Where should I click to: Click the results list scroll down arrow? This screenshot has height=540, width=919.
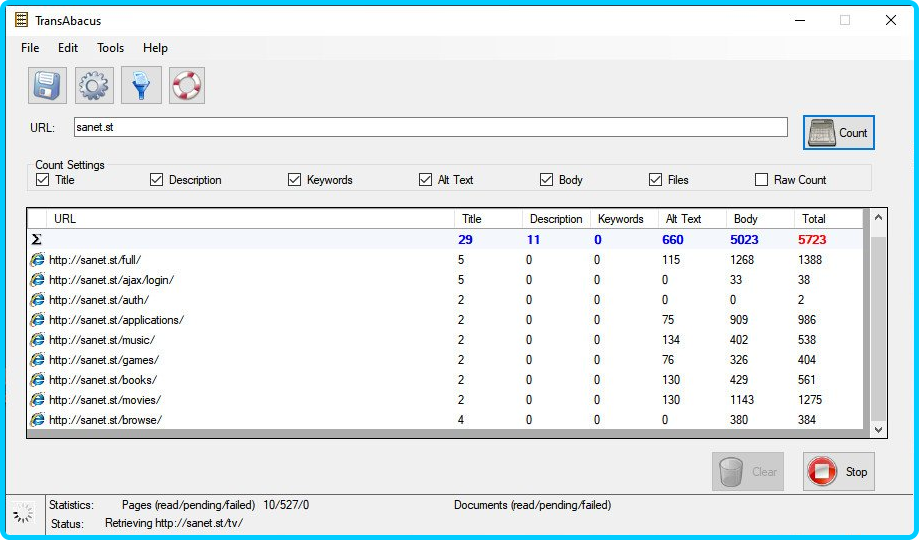(x=878, y=429)
